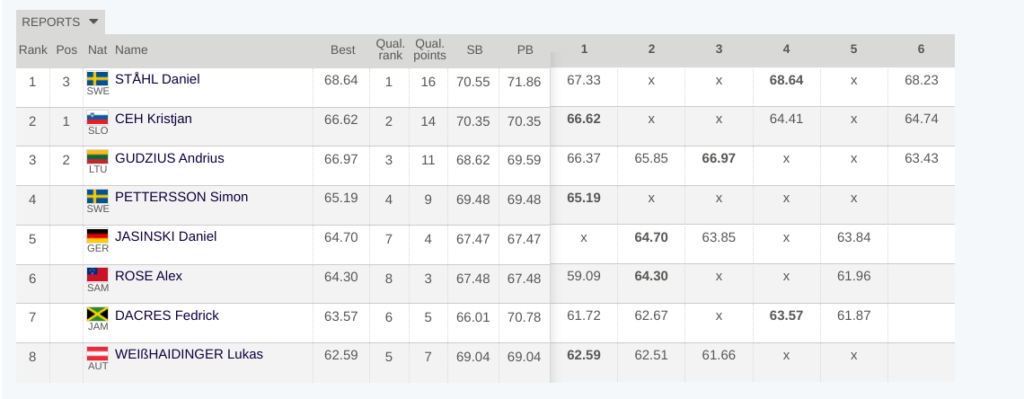Viewport: 1024px width, 399px height.
Task: Click Samoa flag beside ROSE Alex
Action: [97, 276]
